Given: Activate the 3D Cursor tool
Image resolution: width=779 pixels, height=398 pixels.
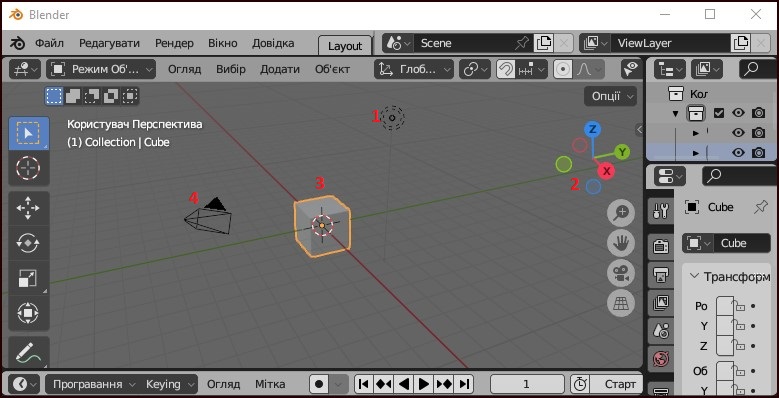Looking at the screenshot, I should click(x=28, y=168).
